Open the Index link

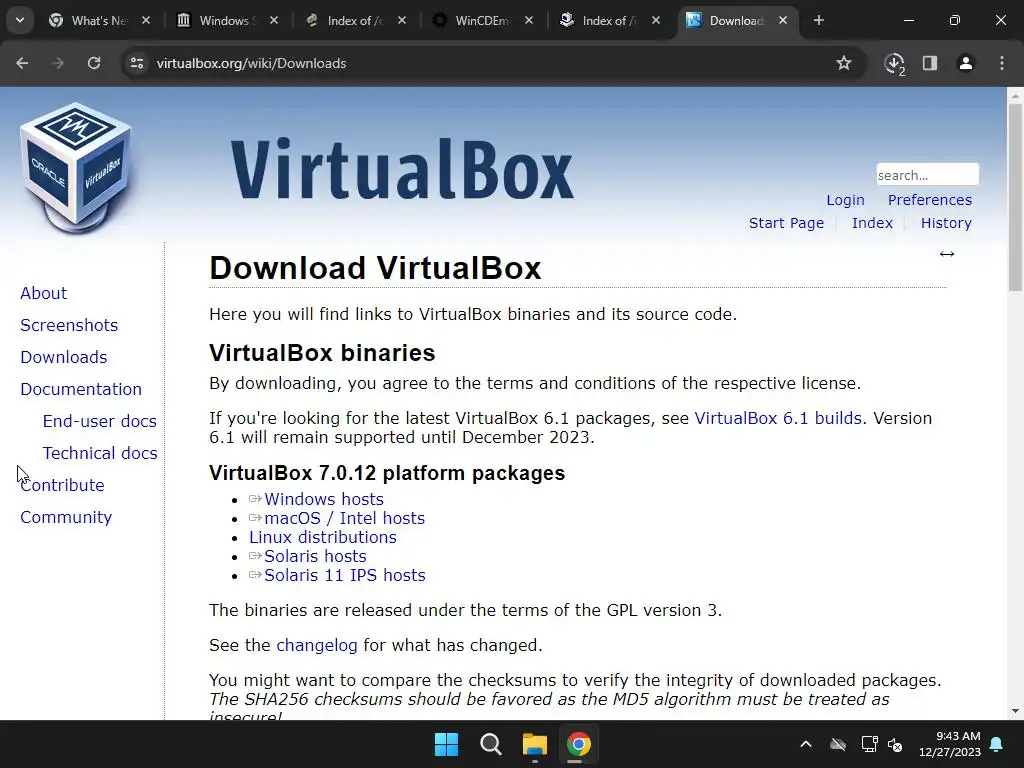[x=872, y=223]
